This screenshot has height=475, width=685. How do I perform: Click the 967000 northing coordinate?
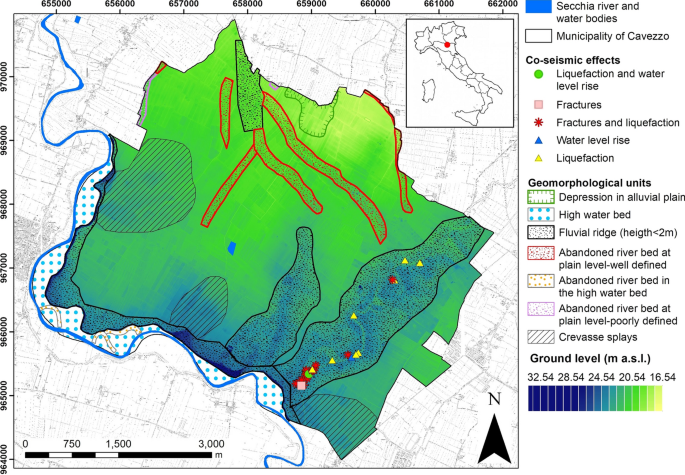[5, 268]
